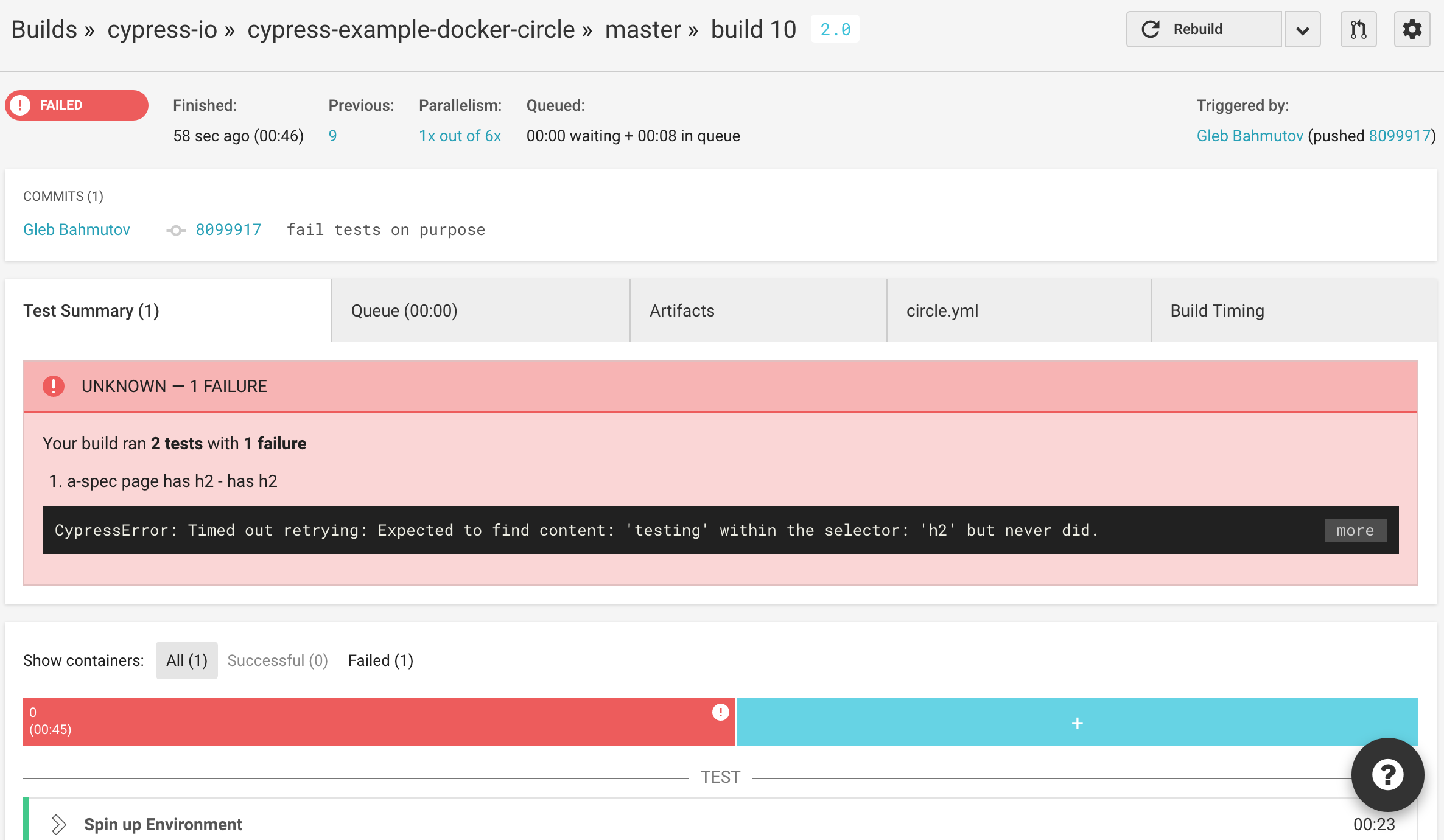
Task: Click the failure exclamation icon in UNKNOWN header
Action: coord(54,386)
